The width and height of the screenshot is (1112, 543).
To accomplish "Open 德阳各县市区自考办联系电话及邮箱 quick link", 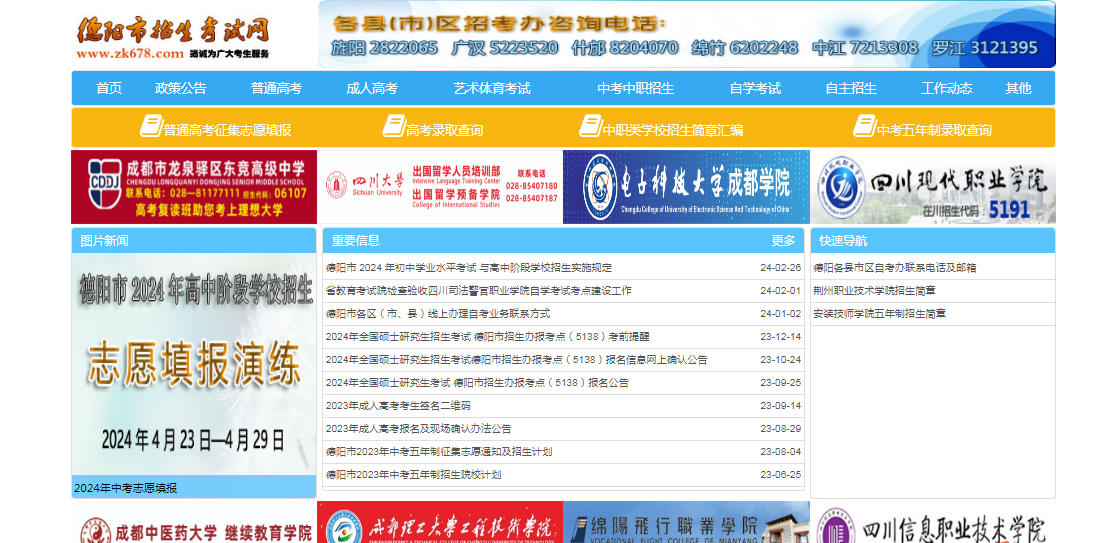I will point(895,268).
